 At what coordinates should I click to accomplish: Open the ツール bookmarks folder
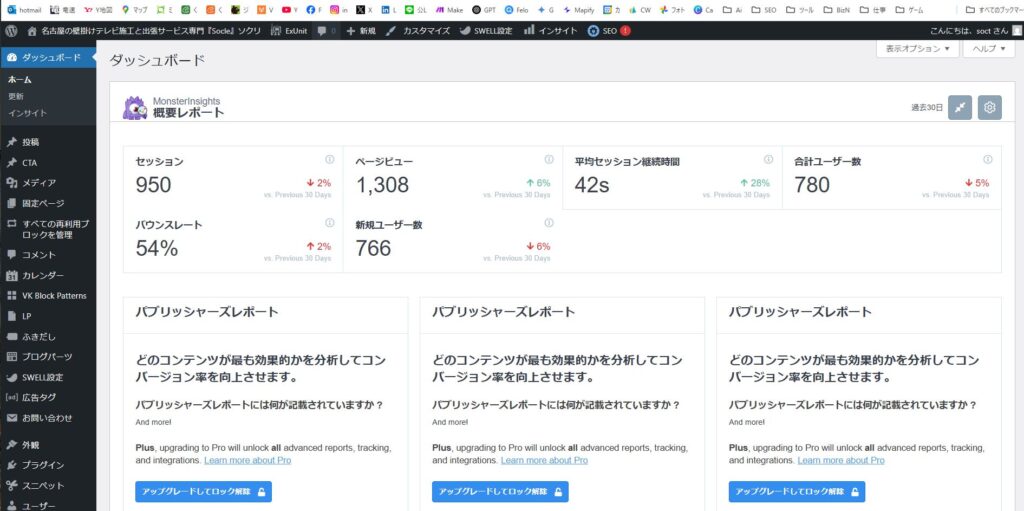[800, 10]
